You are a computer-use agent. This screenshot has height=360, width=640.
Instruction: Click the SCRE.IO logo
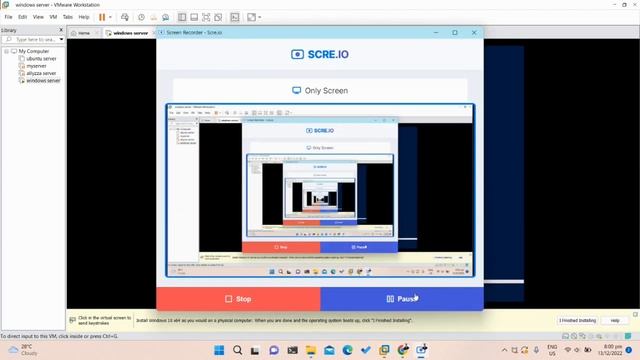[x=320, y=54]
